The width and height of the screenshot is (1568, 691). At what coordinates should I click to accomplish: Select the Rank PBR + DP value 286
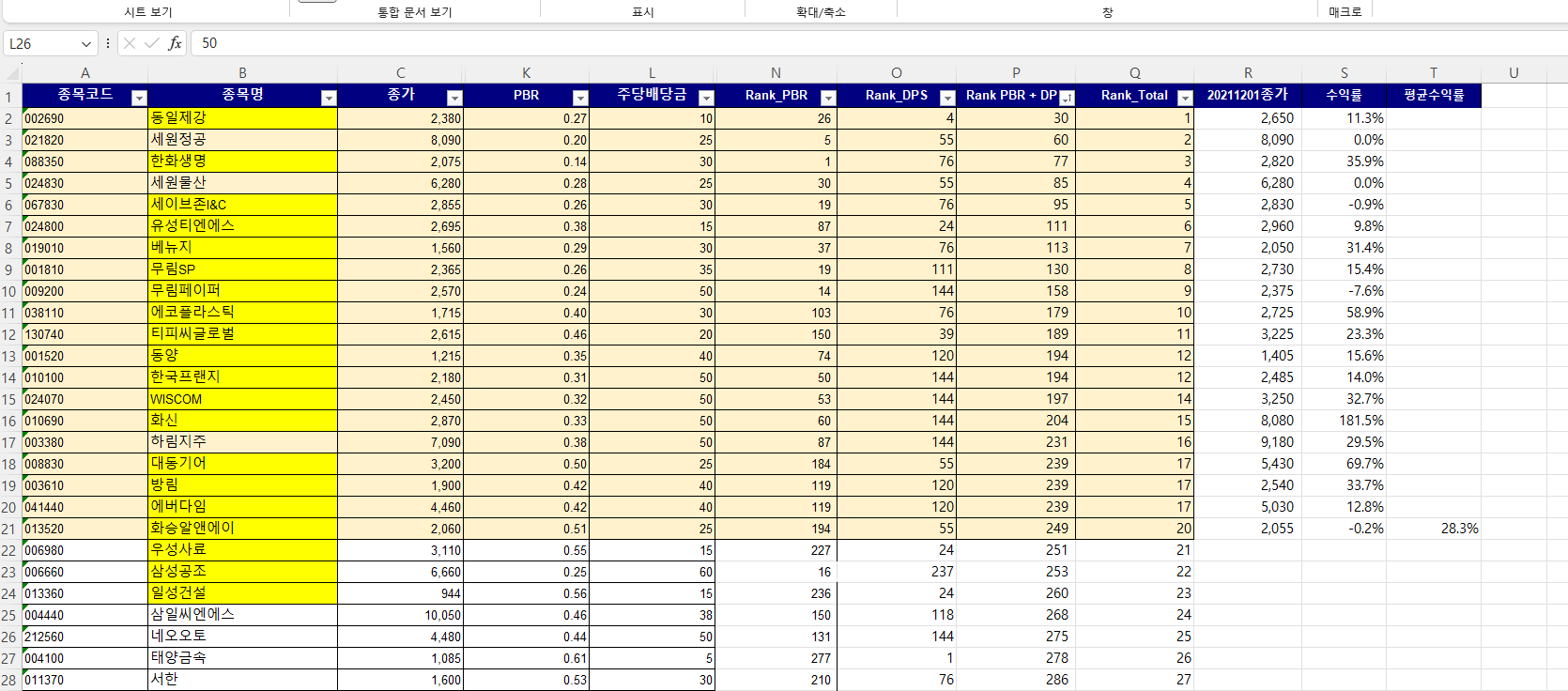pos(1016,680)
